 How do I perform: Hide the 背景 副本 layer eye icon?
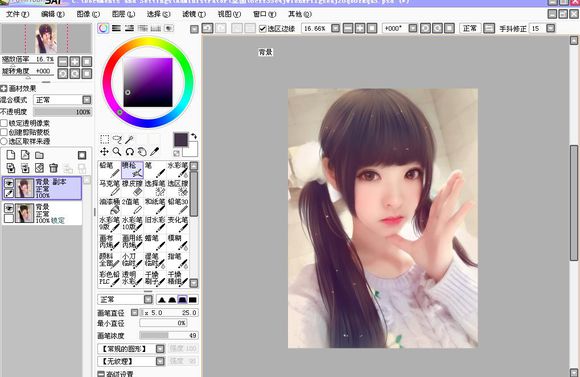coord(9,183)
